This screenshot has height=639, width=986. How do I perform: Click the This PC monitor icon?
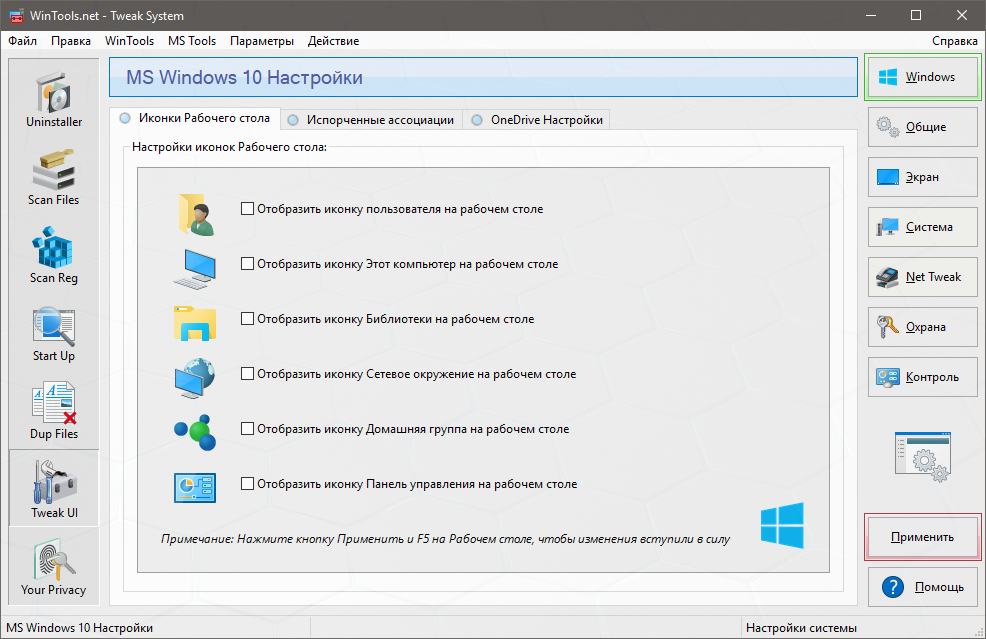click(195, 269)
